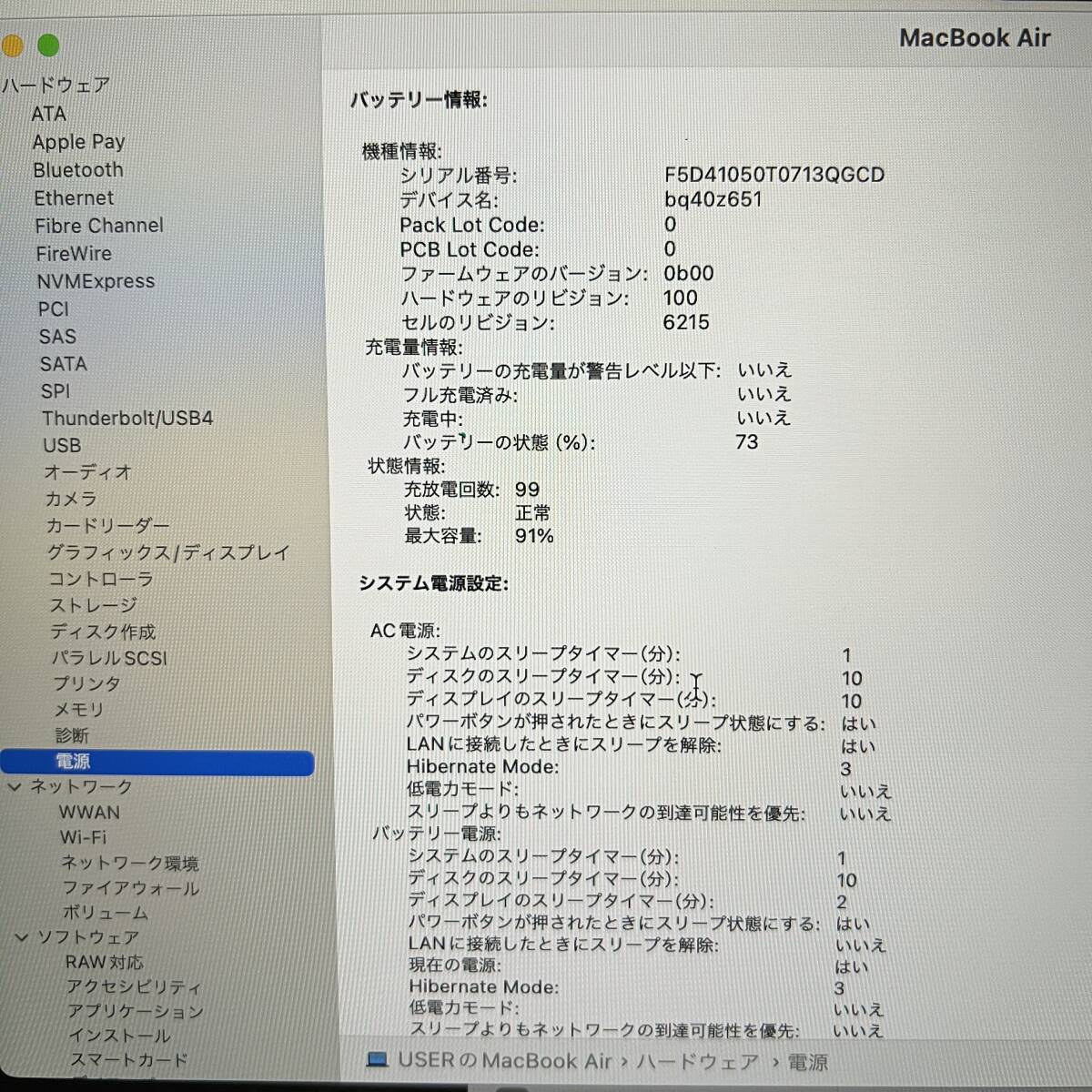Click the AC電源 section label
Image resolution: width=1092 pixels, height=1092 pixels.
click(405, 631)
